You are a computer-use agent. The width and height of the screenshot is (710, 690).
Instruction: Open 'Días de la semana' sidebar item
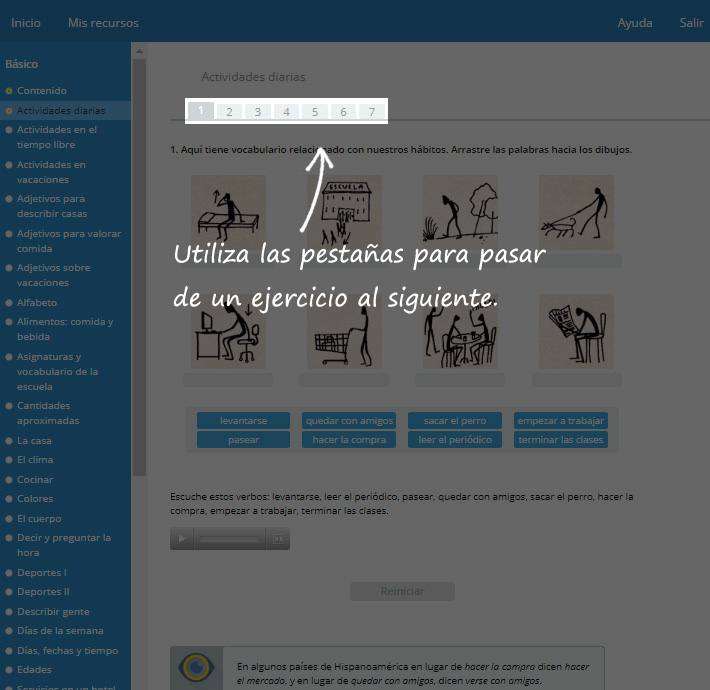click(x=60, y=631)
